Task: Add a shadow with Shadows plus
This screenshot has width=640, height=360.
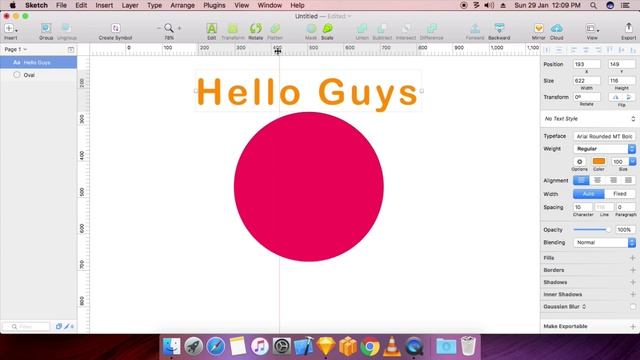Action: 632,282
